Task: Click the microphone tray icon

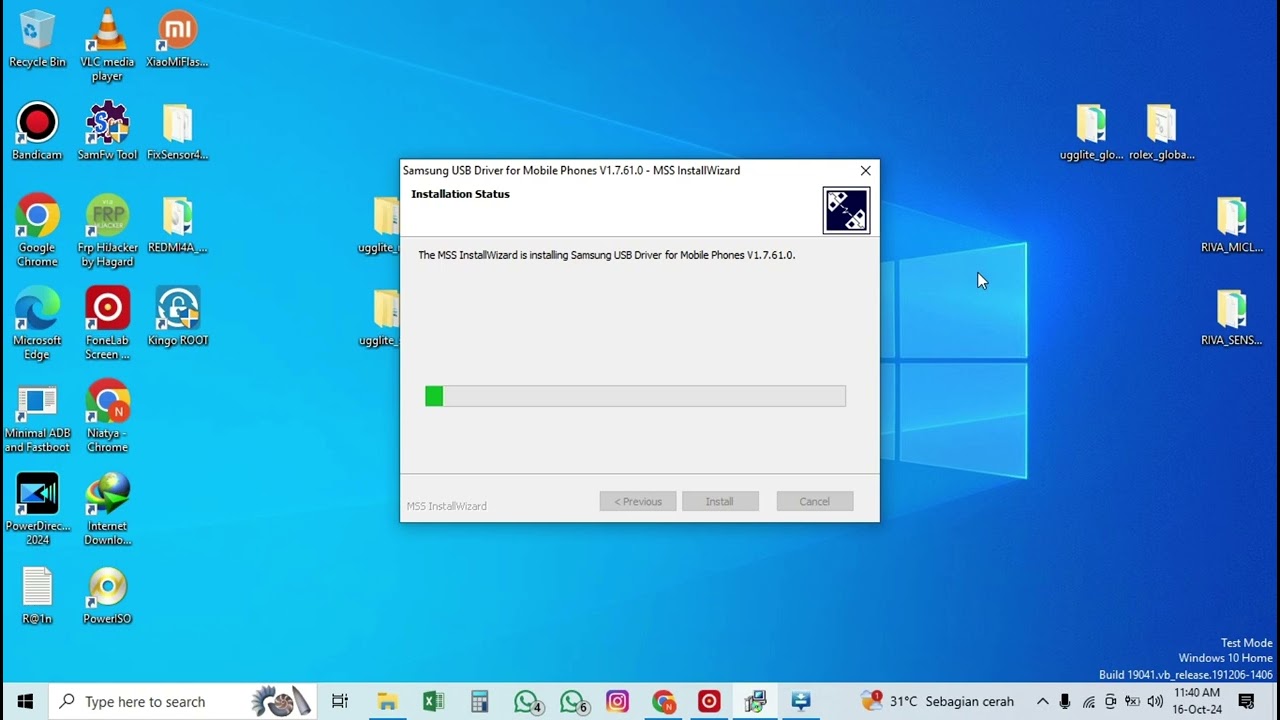Action: [x=1065, y=702]
